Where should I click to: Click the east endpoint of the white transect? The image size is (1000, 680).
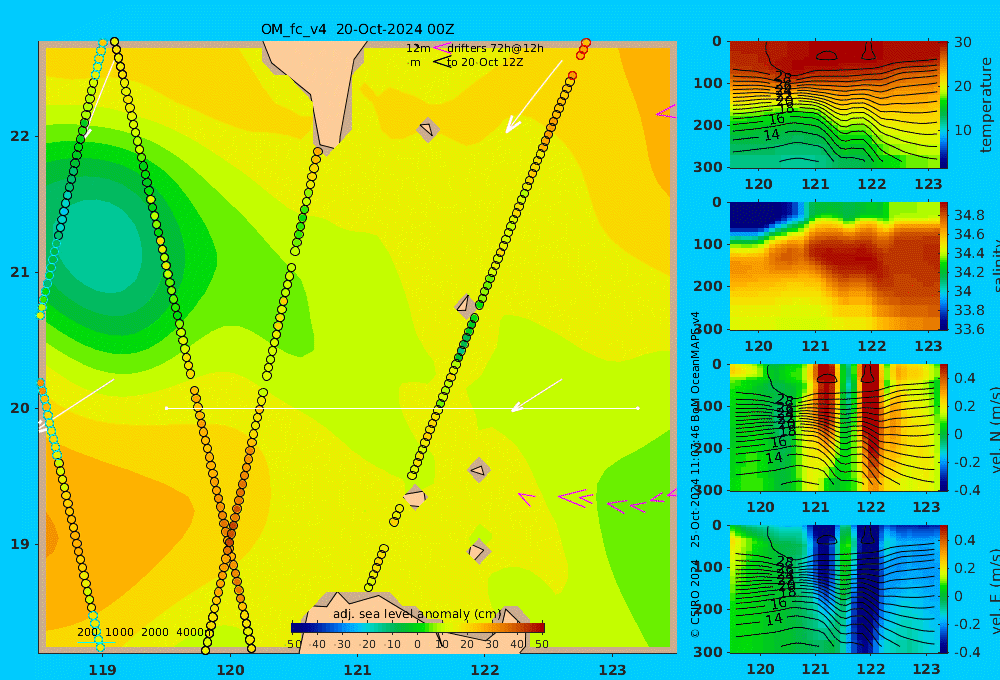point(638,408)
